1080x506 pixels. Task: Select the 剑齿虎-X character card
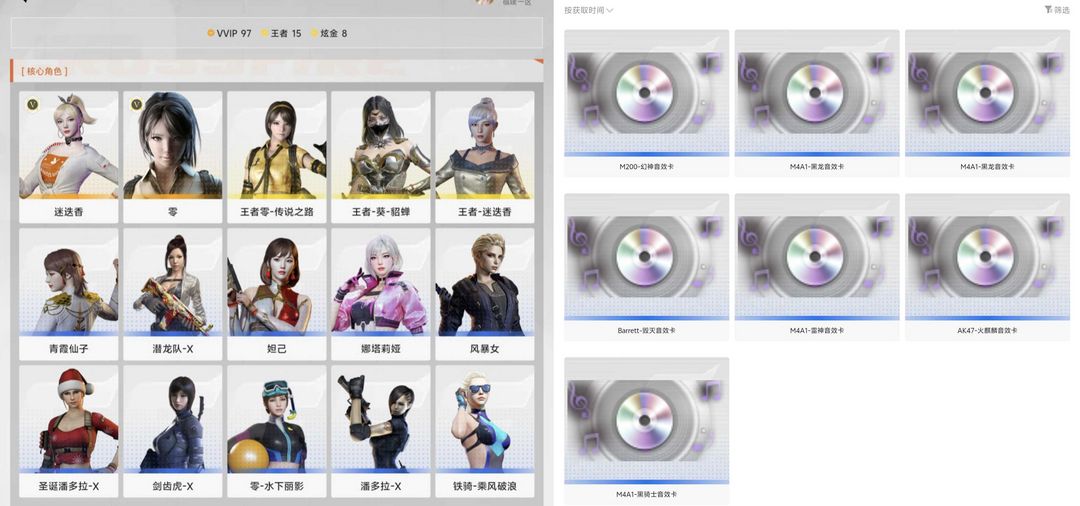click(x=173, y=431)
